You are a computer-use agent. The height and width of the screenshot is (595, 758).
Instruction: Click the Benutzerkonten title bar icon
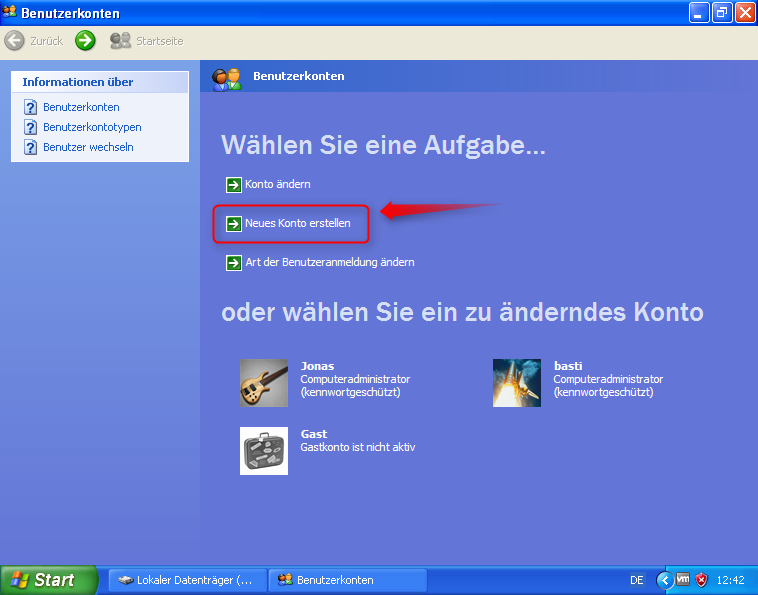coord(10,12)
